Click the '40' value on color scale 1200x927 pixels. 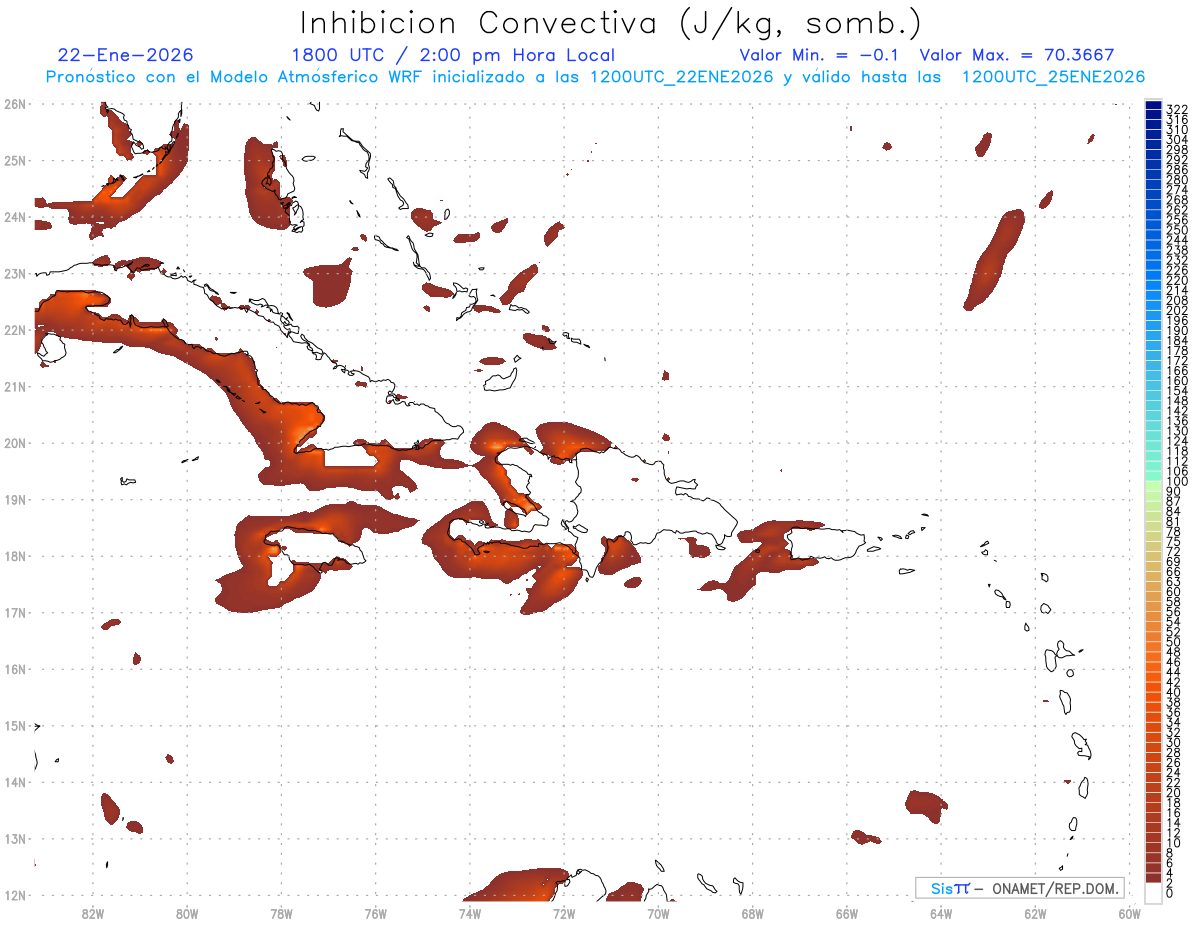point(1174,692)
